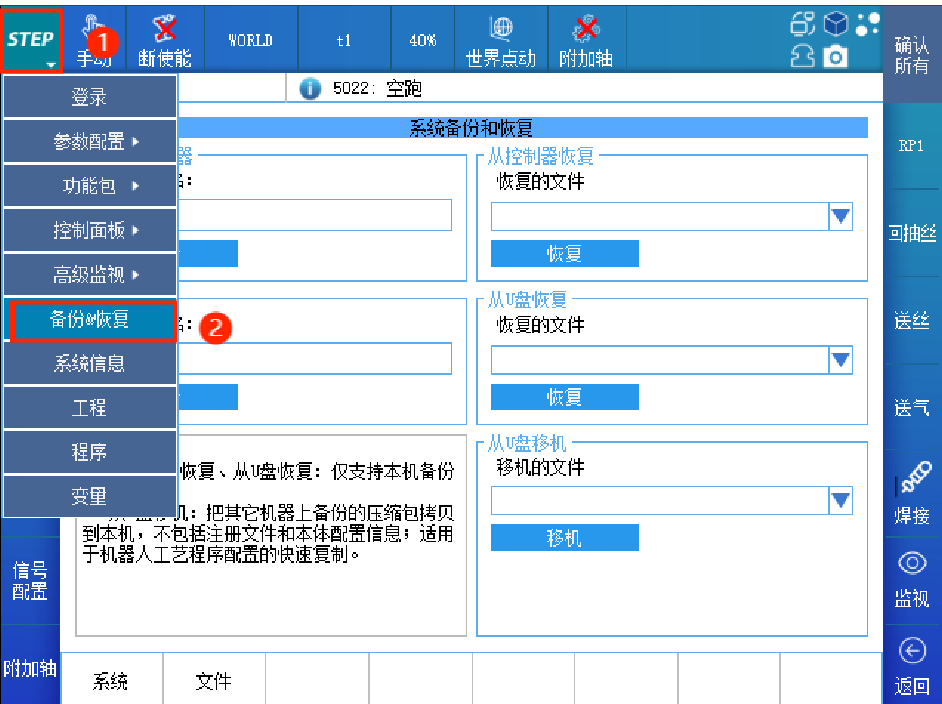This screenshot has width=942, height=704.
Task: Click the camera screenshot icon
Action: point(833,59)
